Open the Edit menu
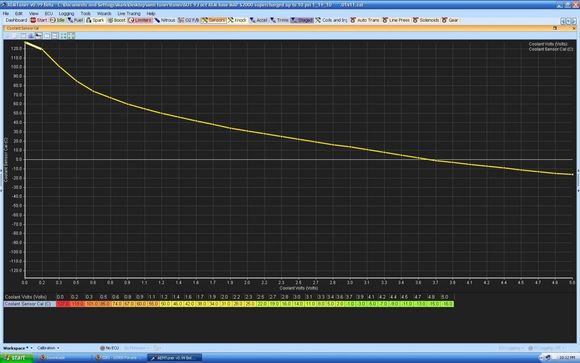Image resolution: width=580 pixels, height=363 pixels. (18, 13)
